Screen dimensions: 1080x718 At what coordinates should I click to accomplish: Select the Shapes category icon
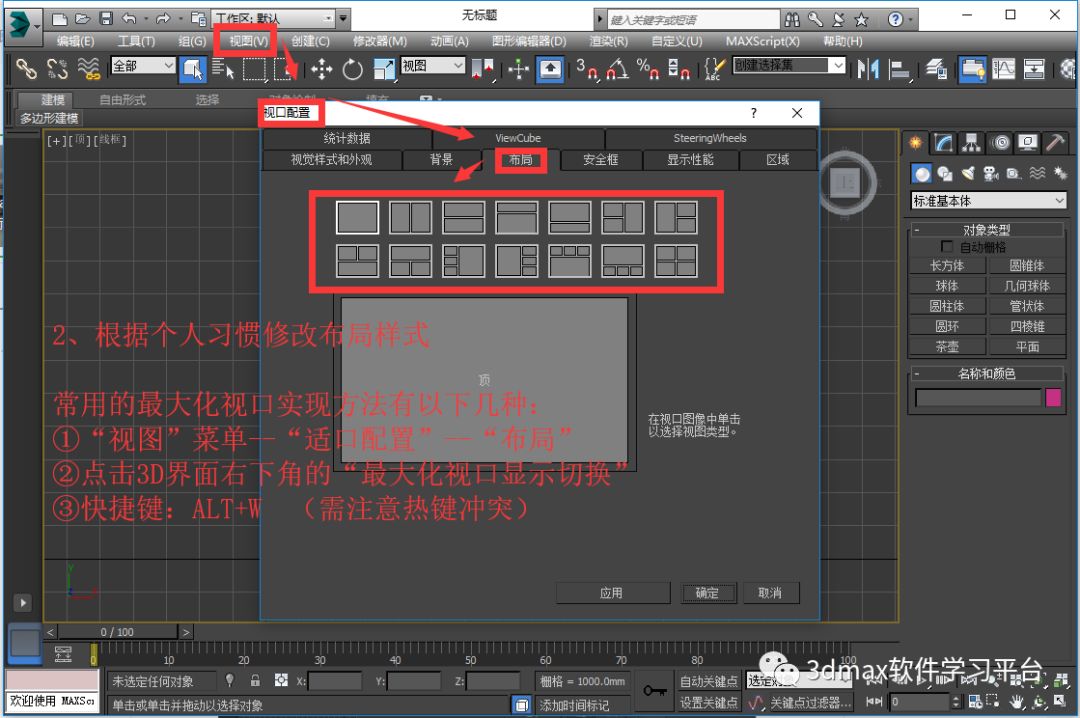coord(944,173)
